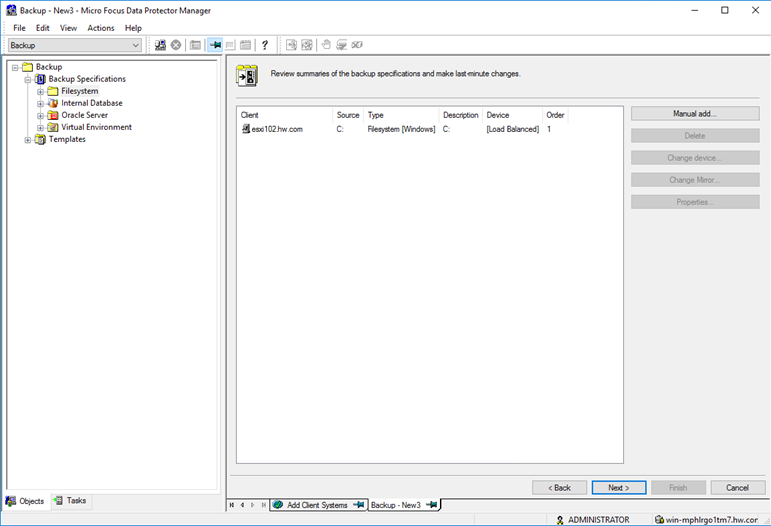Open the Edit menu
The height and width of the screenshot is (526, 771).
(43, 28)
